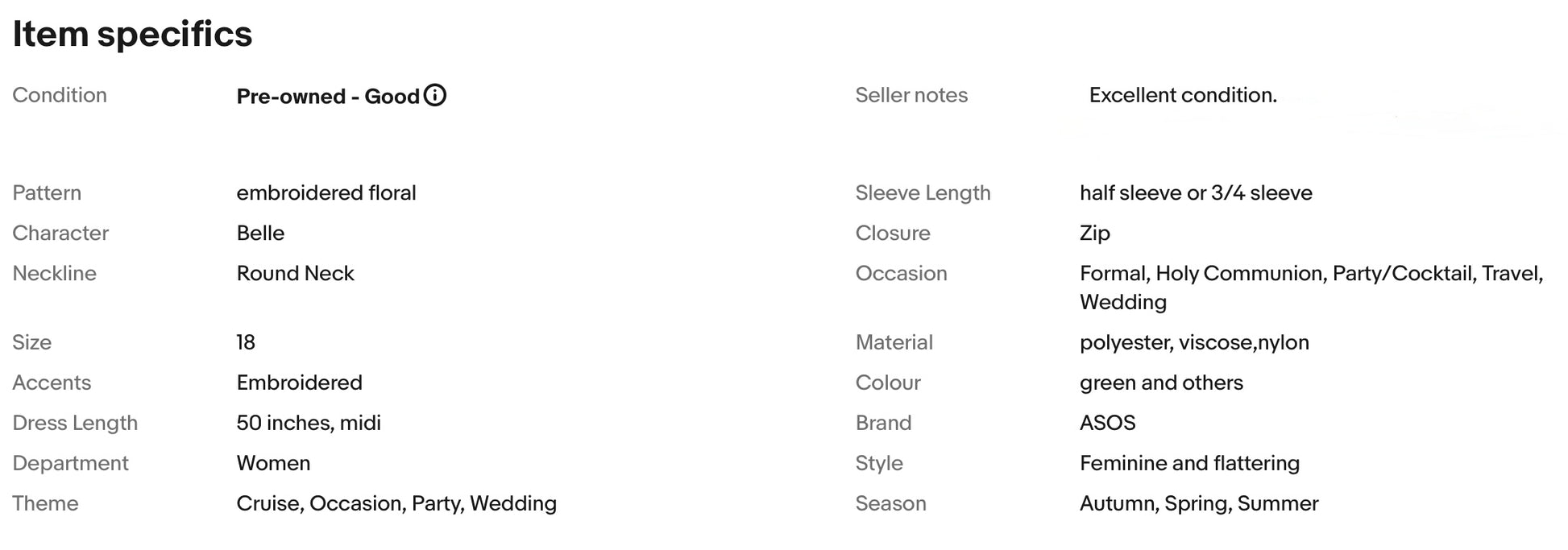The image size is (1568, 550).
Task: Click the 'Feminine and flattering' style value
Action: [1189, 463]
